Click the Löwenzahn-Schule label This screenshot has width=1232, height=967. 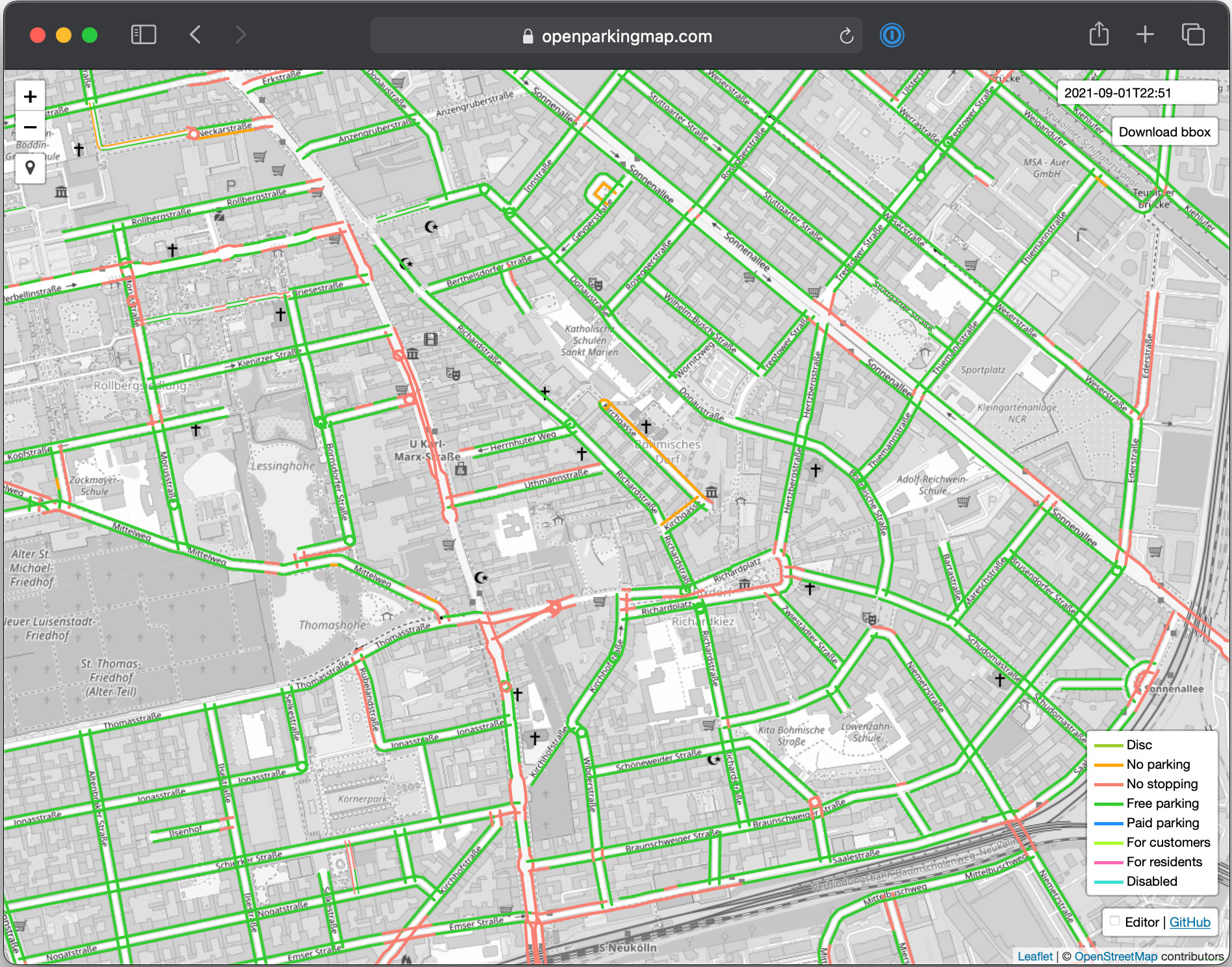point(867,732)
